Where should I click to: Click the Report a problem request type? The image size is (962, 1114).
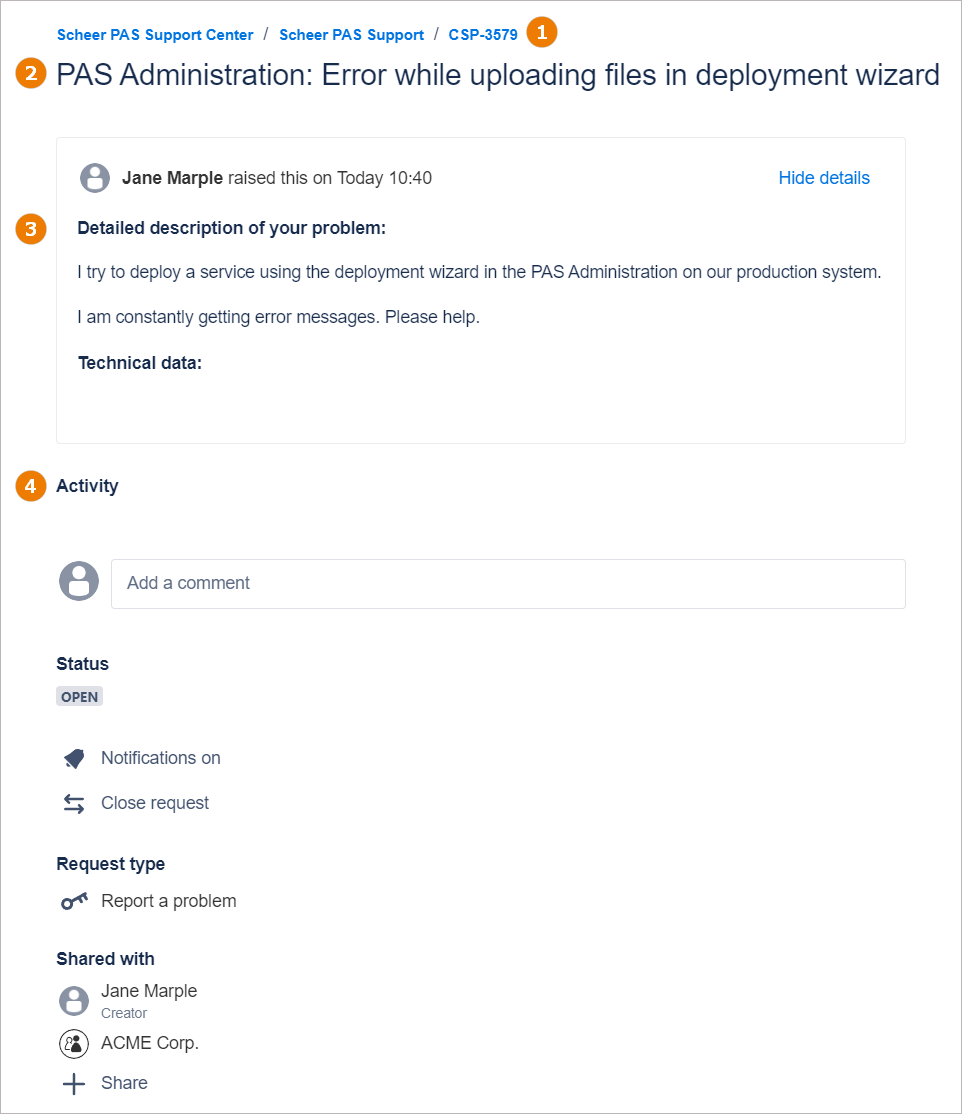click(168, 901)
